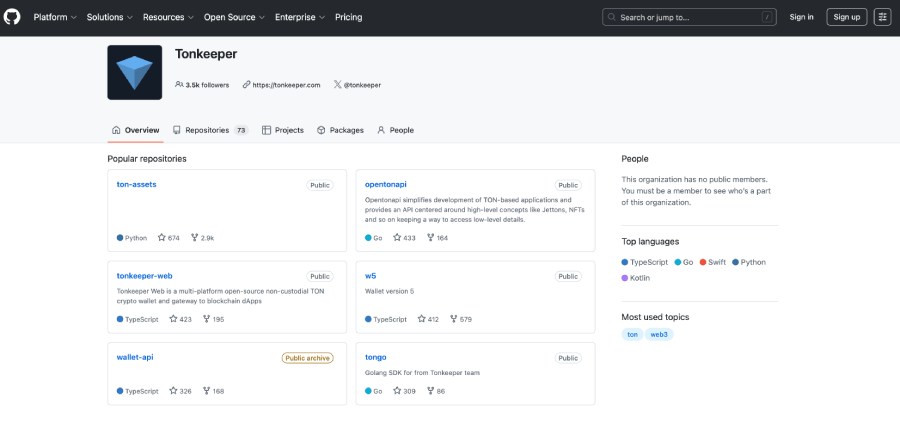Click Public badge on ton-assets card
Screen dimensions: 900x423
click(320, 185)
